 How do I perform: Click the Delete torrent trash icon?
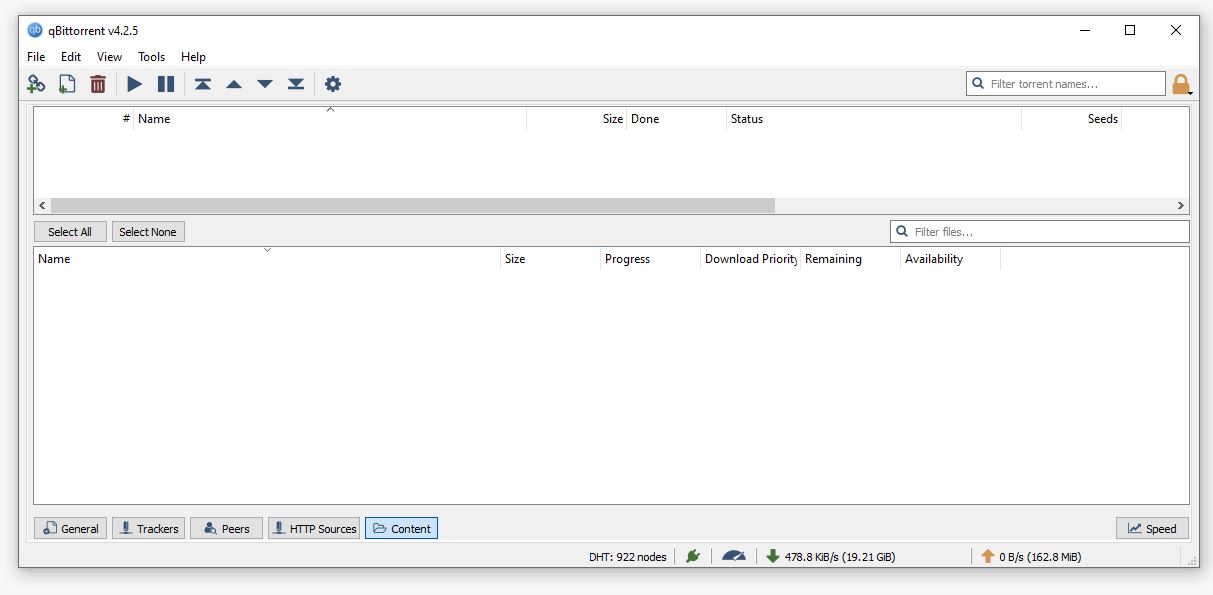click(98, 84)
